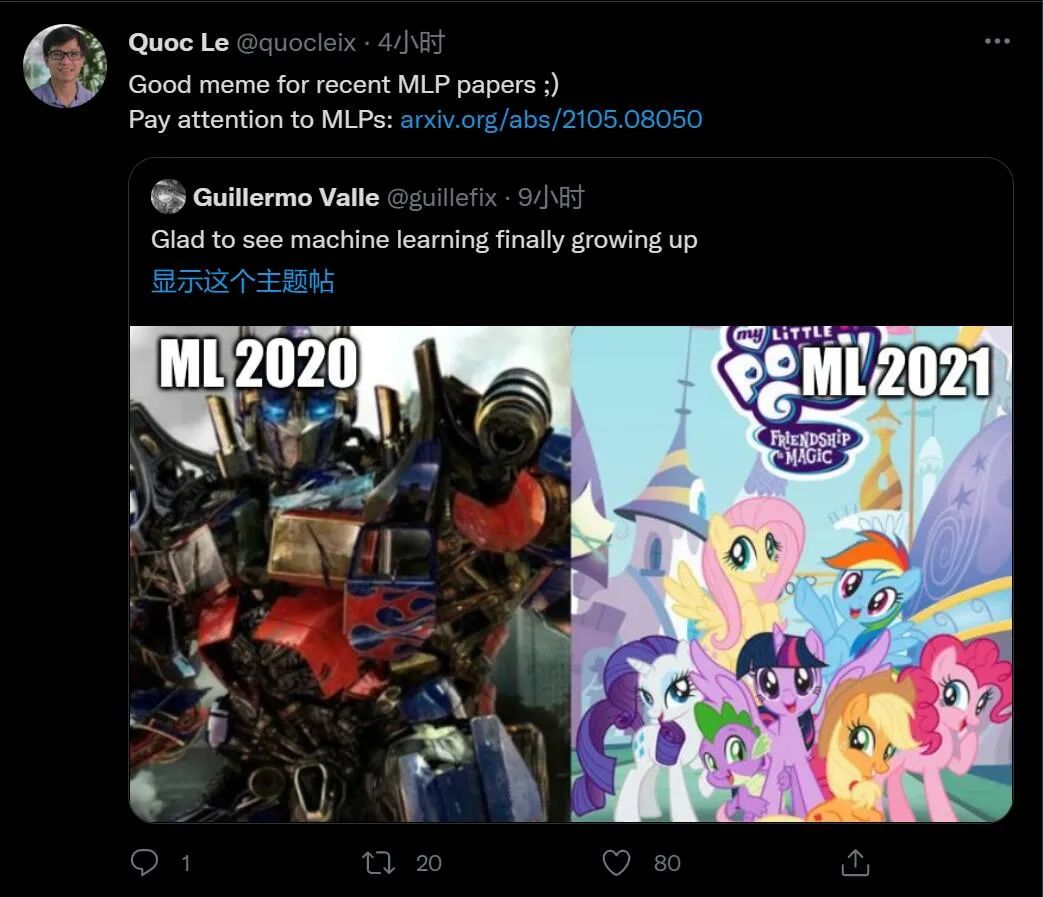
Task: Click the Quoc Le display name
Action: coord(178,43)
